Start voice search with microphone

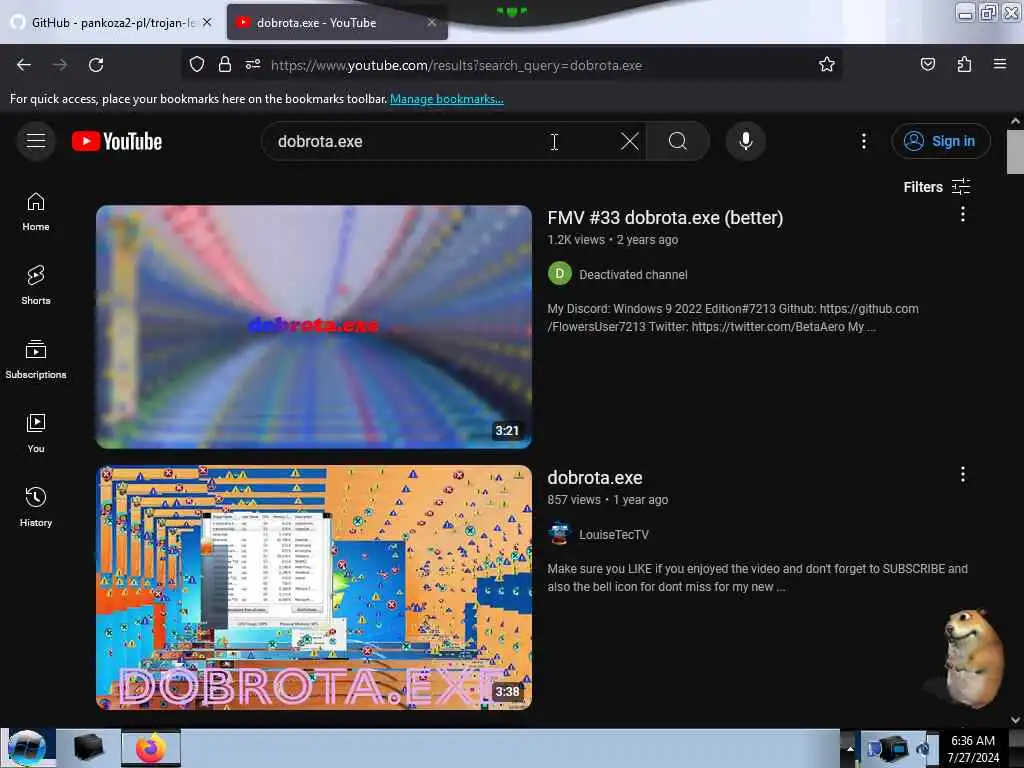point(745,141)
